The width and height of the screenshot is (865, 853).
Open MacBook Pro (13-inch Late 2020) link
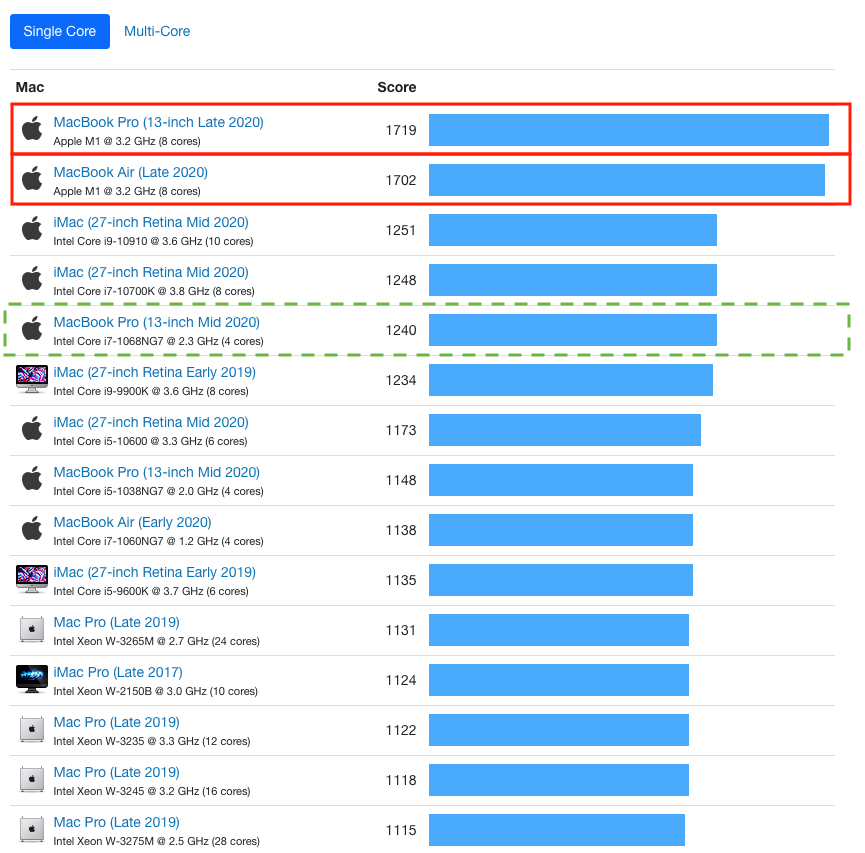tap(158, 122)
